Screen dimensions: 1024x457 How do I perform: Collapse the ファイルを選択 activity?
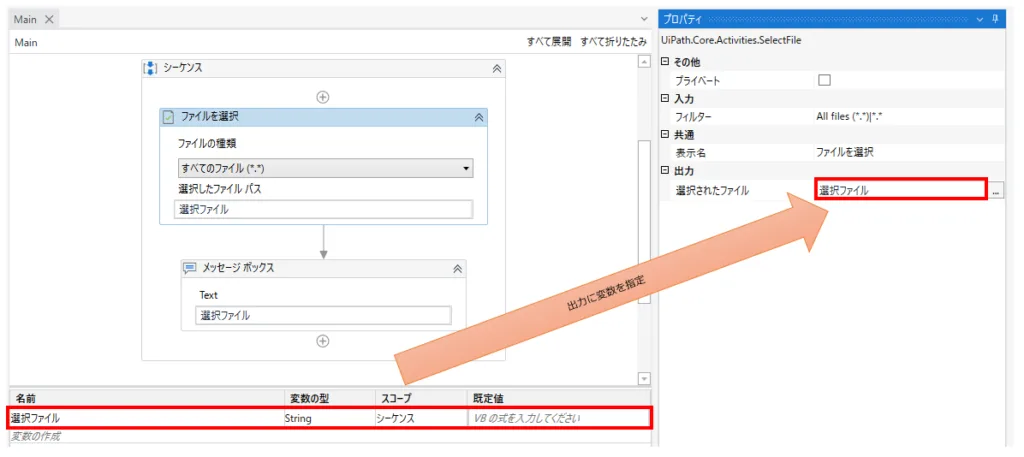point(479,117)
